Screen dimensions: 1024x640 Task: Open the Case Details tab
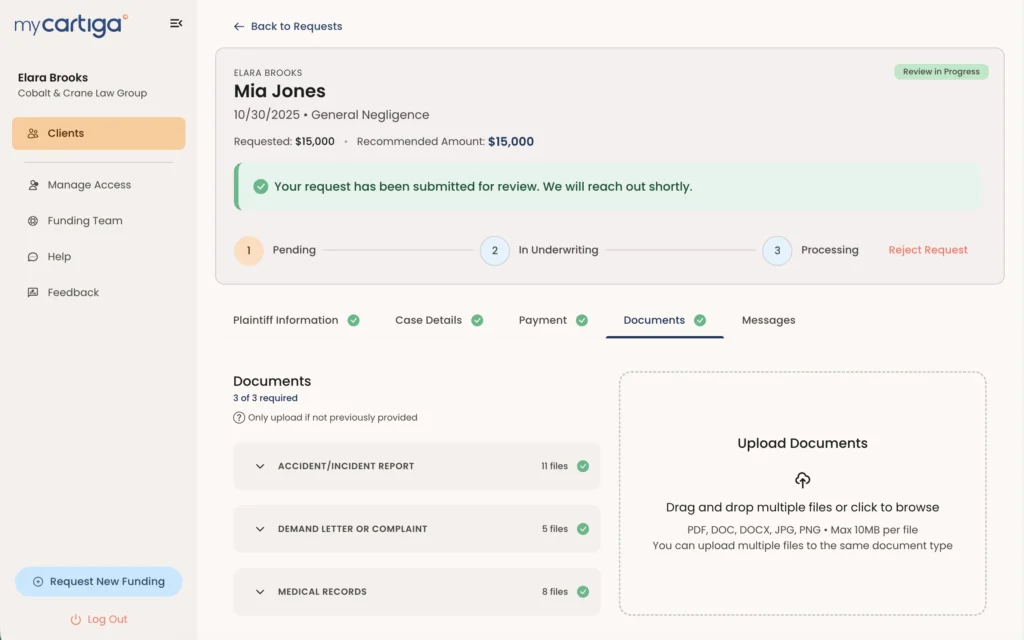point(439,320)
